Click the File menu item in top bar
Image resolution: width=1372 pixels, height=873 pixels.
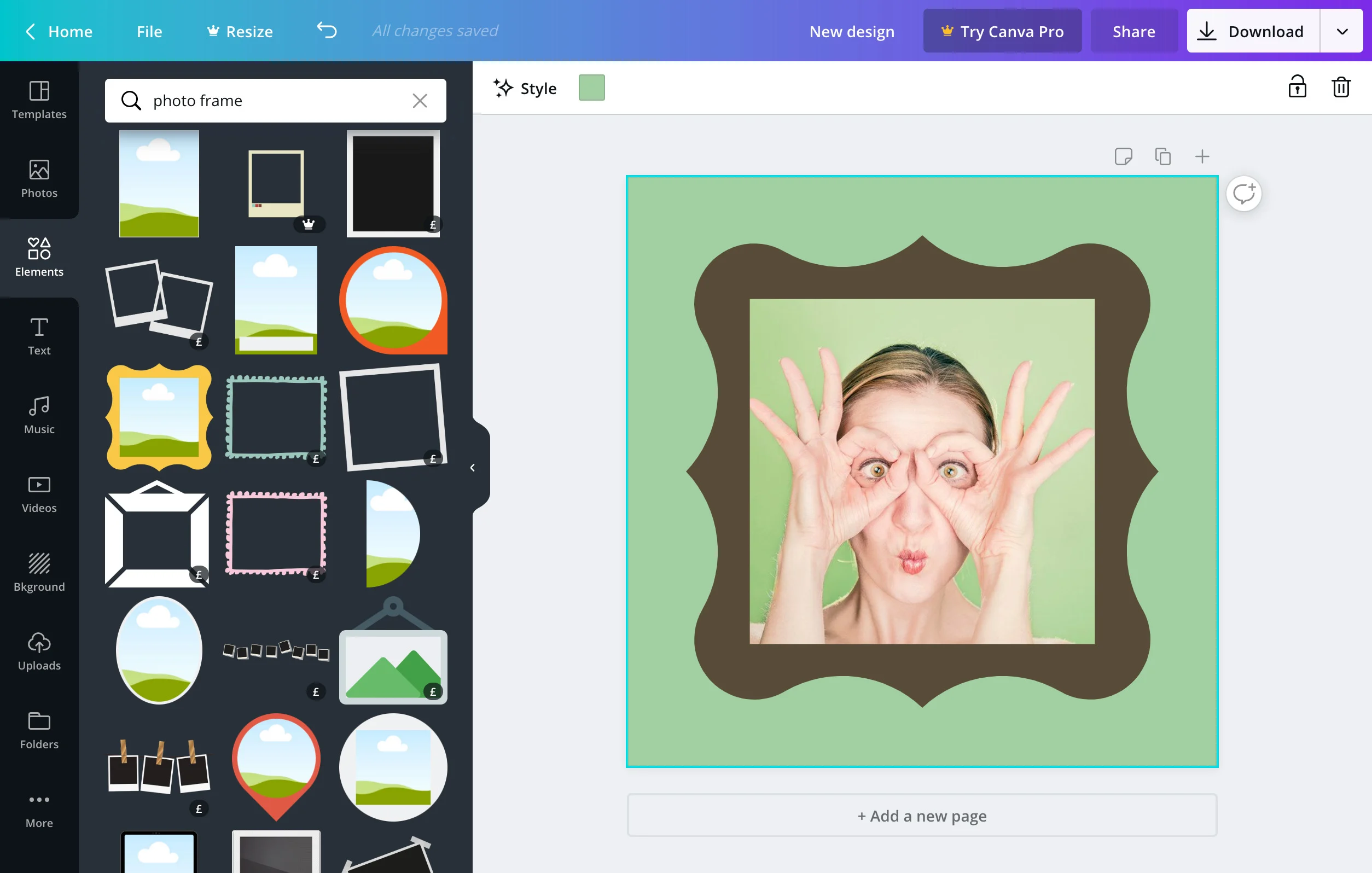tap(149, 30)
